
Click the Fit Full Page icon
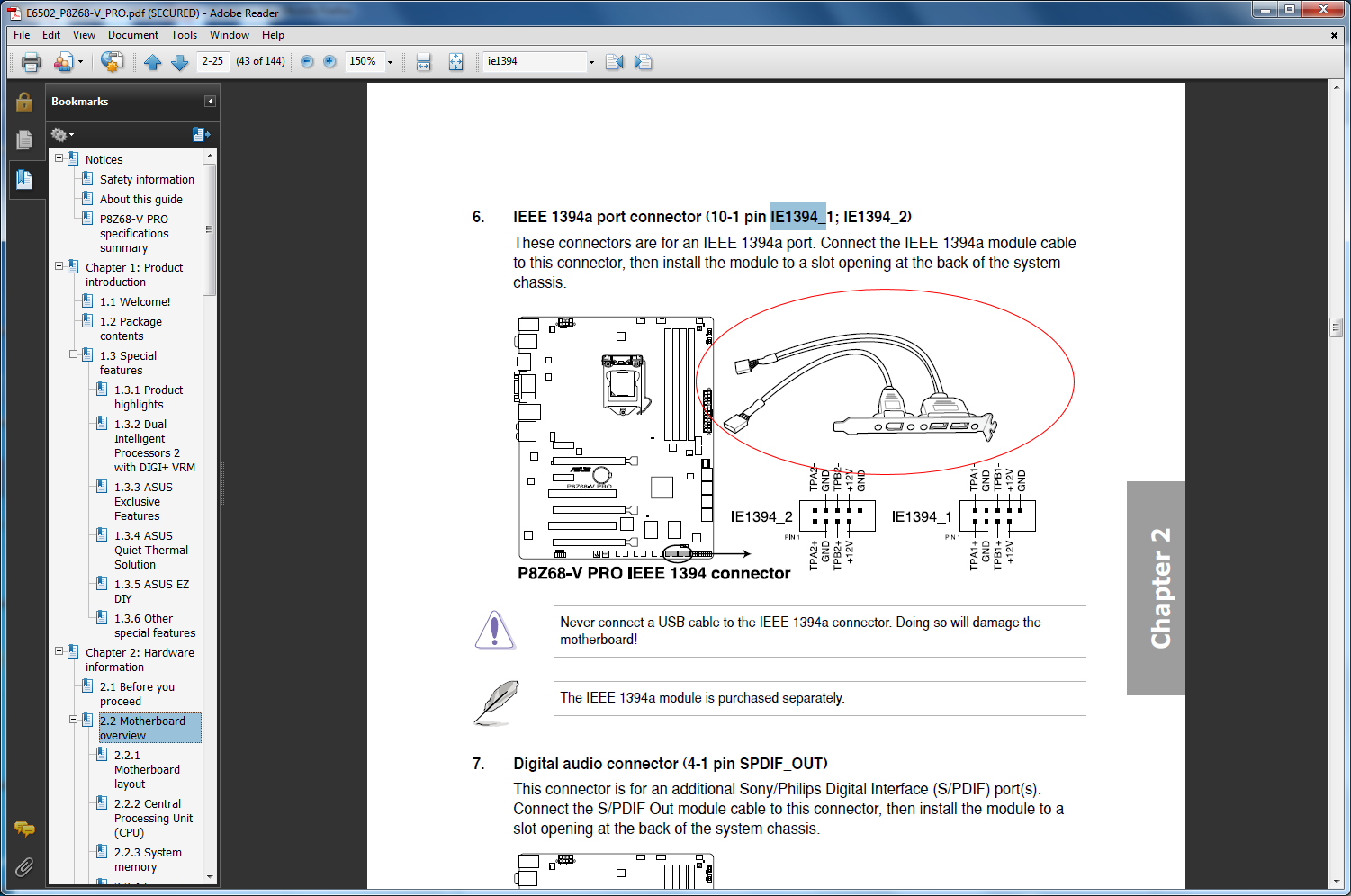456,62
